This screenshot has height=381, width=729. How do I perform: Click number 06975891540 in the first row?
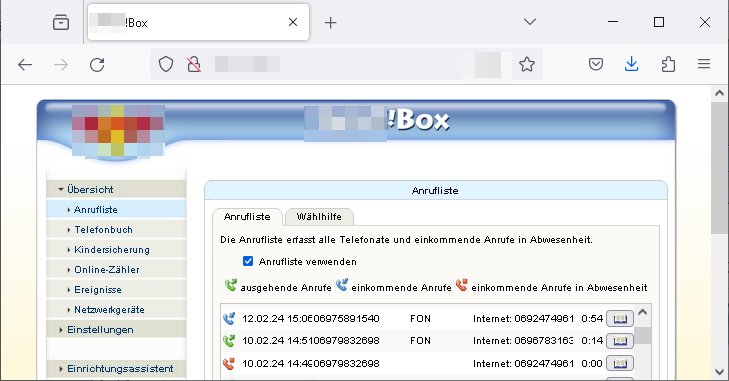coord(346,319)
